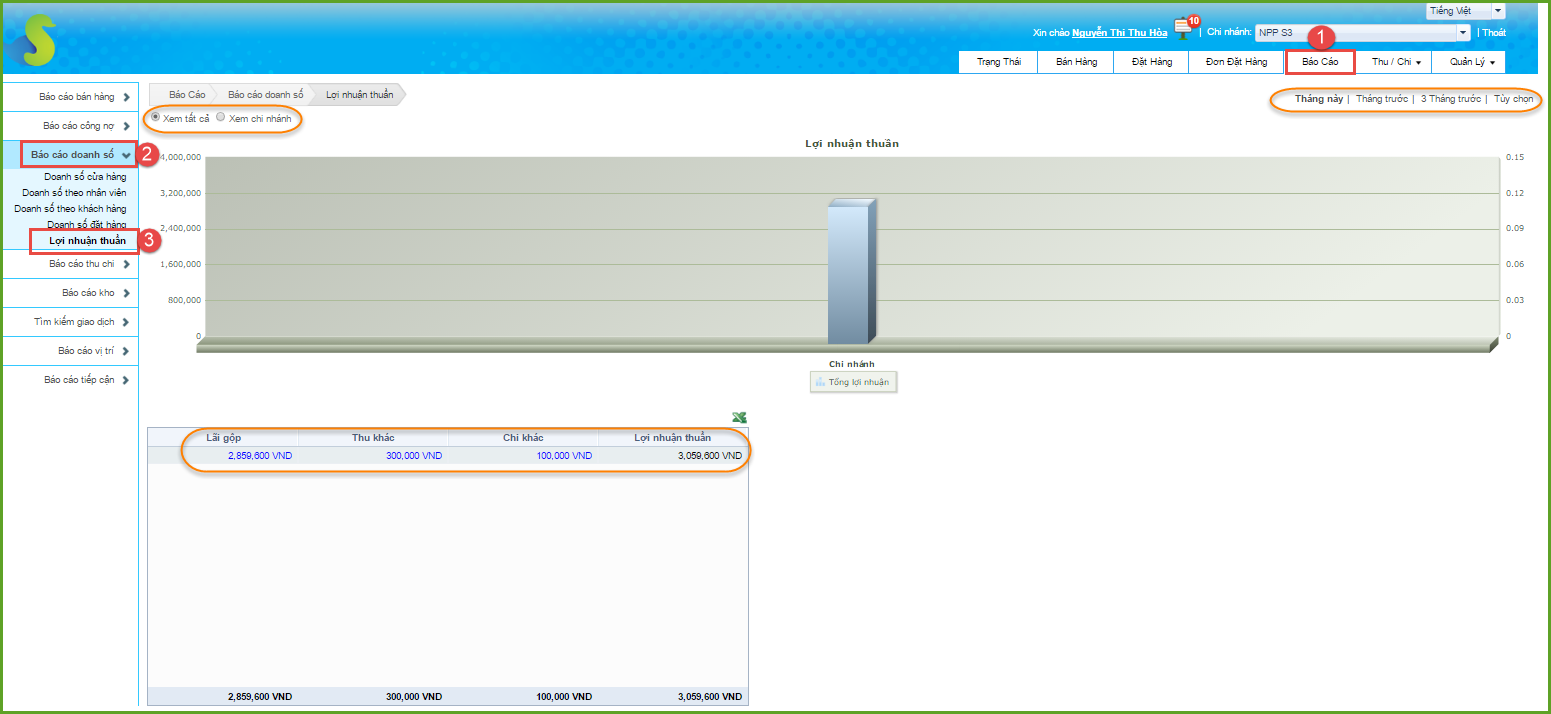Switch to the Bán Hàng tab
This screenshot has height=714, width=1551.
point(1076,62)
